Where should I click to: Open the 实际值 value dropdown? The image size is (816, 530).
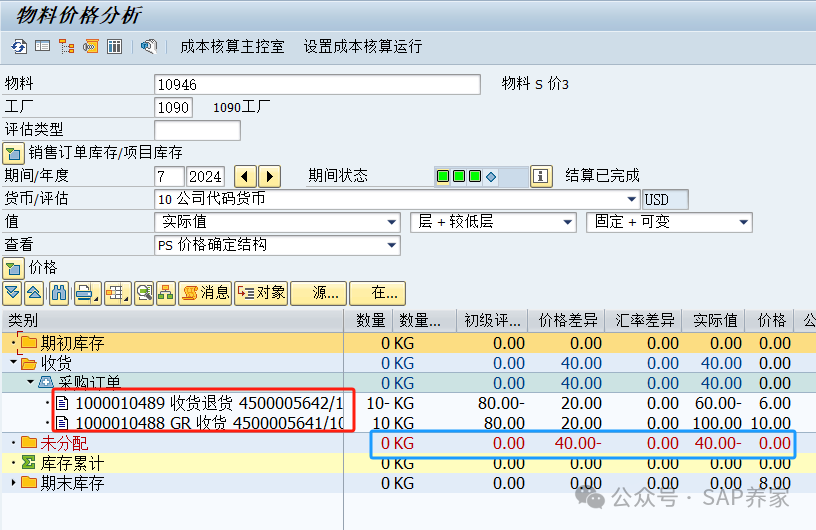(x=392, y=222)
